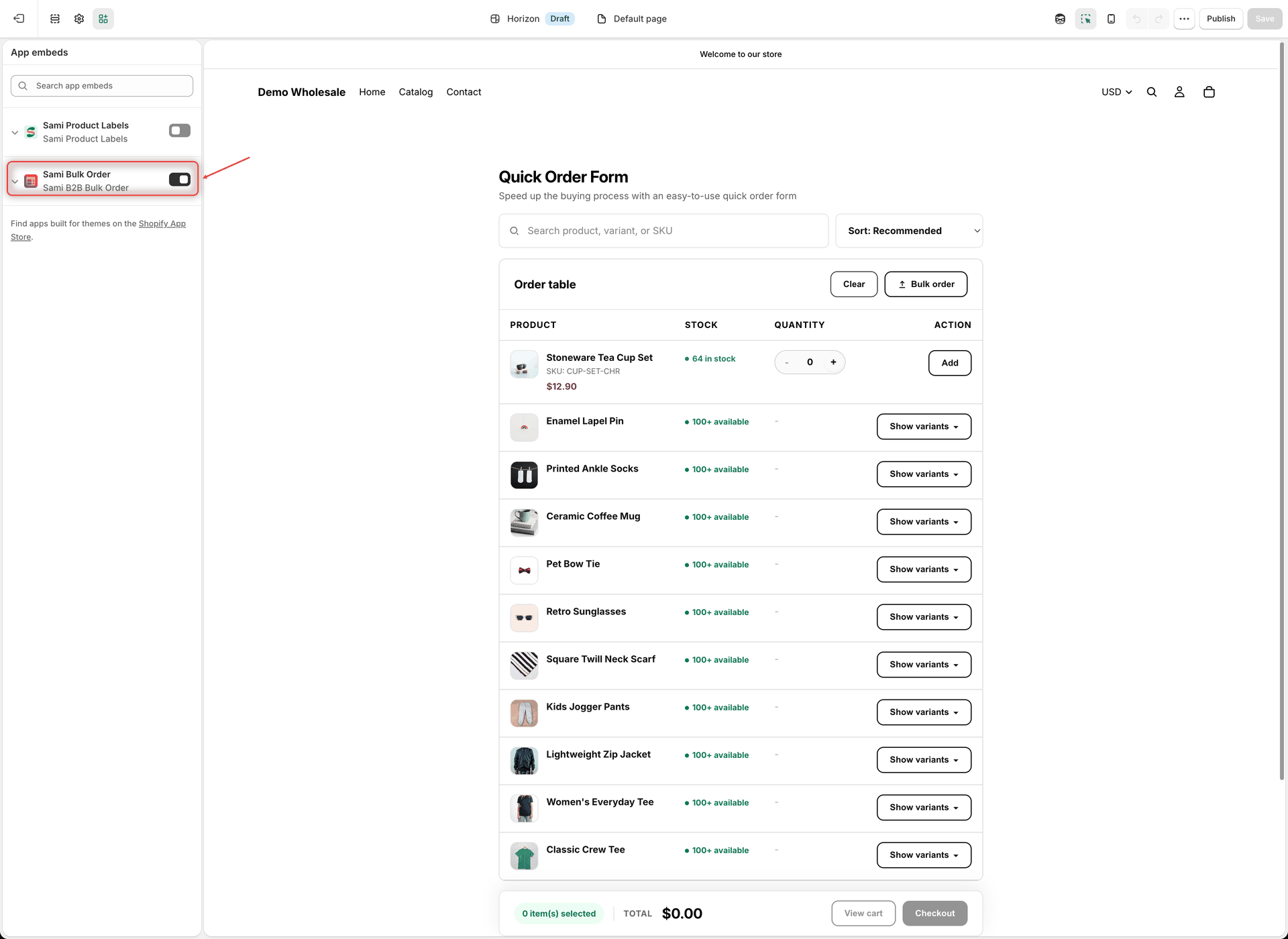
Task: Disable the Sami Bulk Order toggle
Action: click(180, 179)
